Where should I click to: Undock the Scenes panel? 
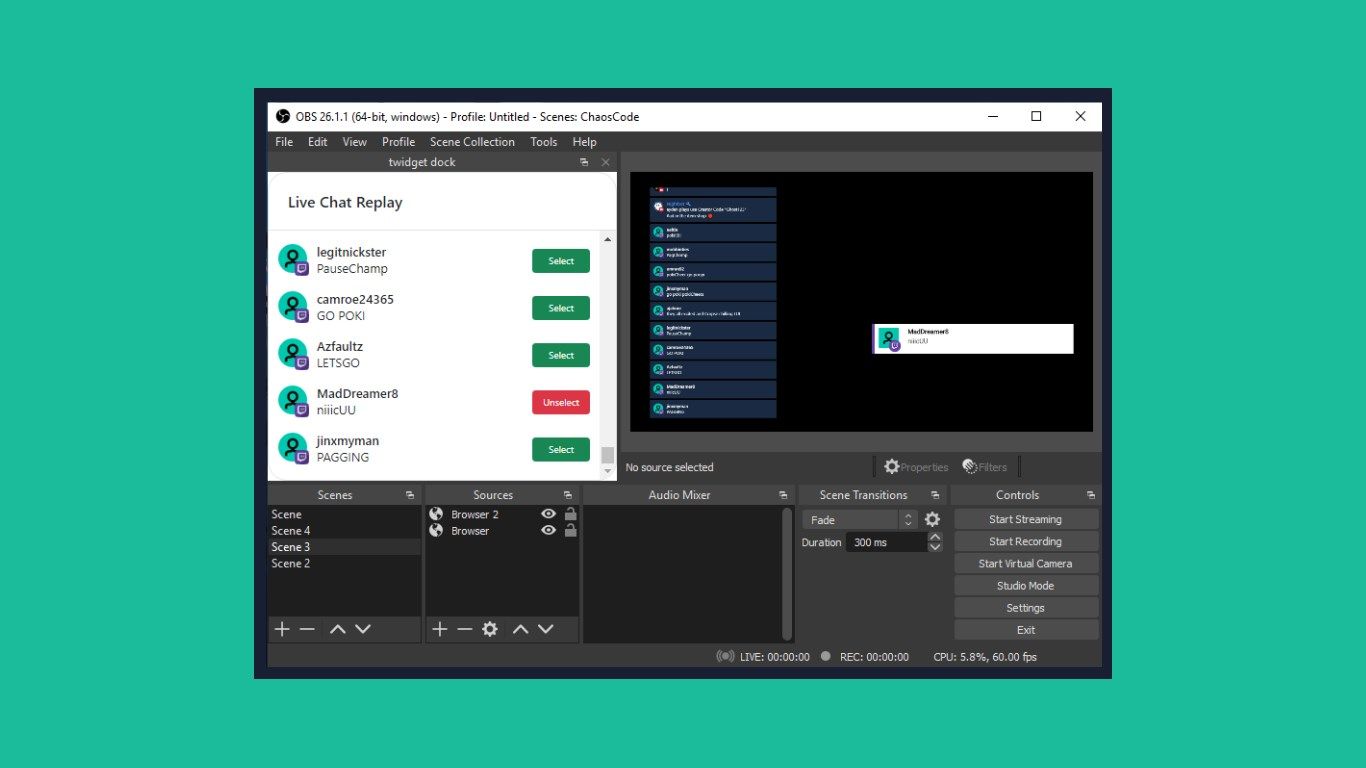pyautogui.click(x=410, y=495)
